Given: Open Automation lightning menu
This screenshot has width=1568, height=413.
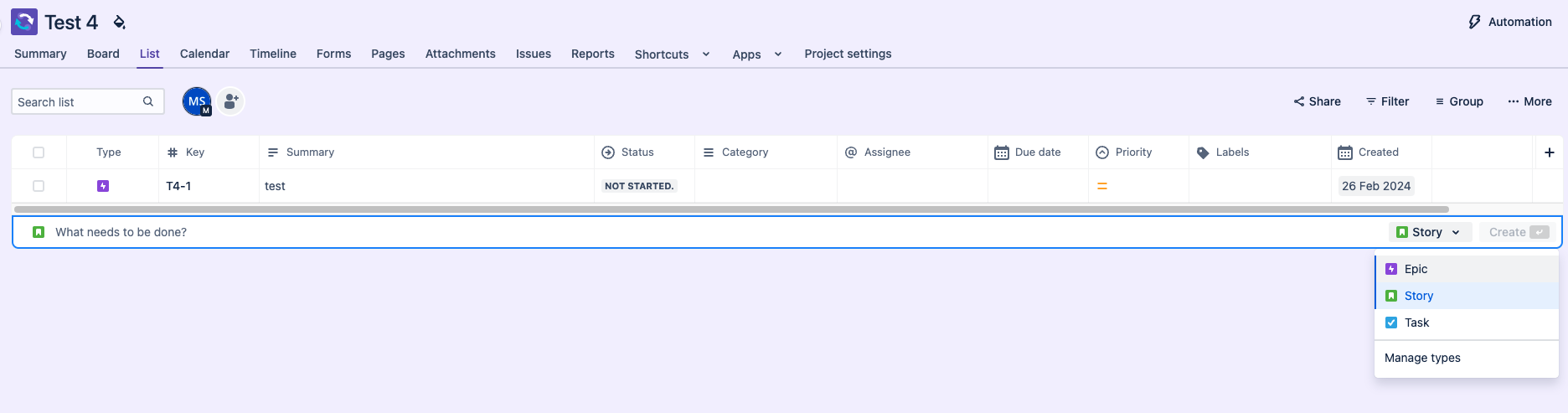Looking at the screenshot, I should pos(1510,22).
